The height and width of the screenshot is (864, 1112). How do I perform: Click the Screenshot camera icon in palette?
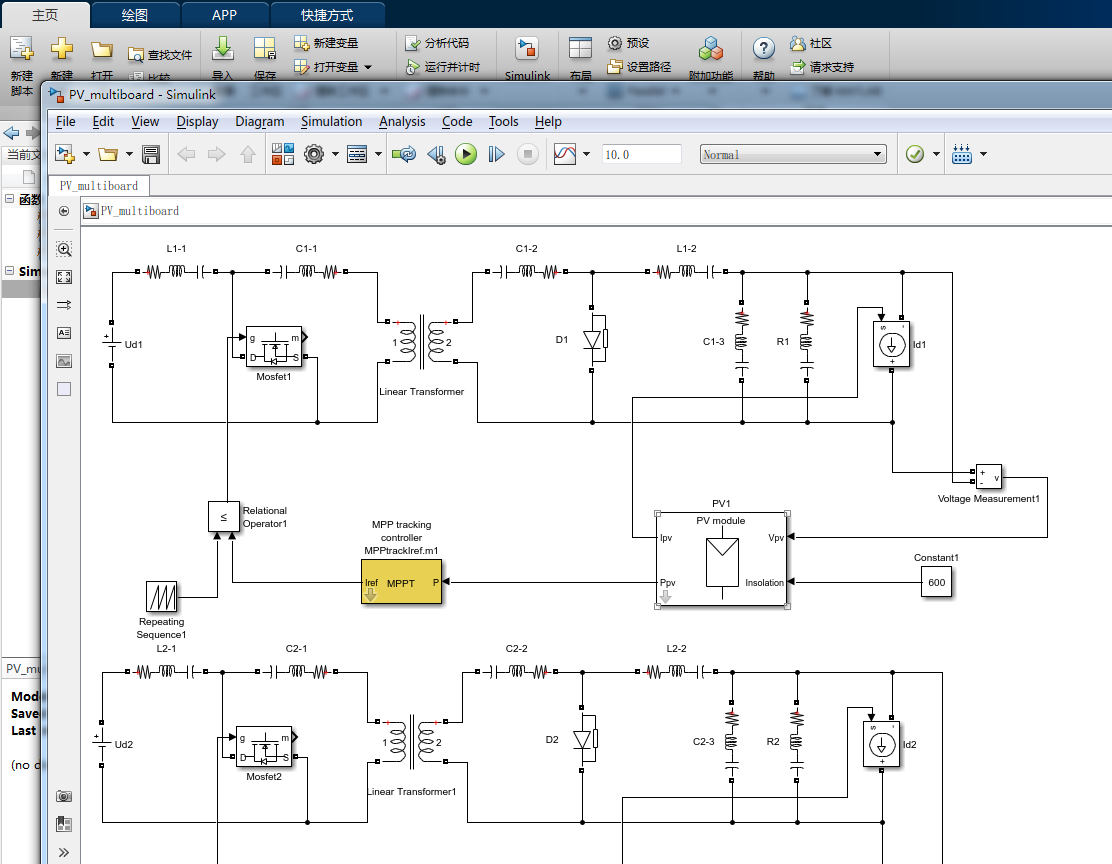click(64, 796)
